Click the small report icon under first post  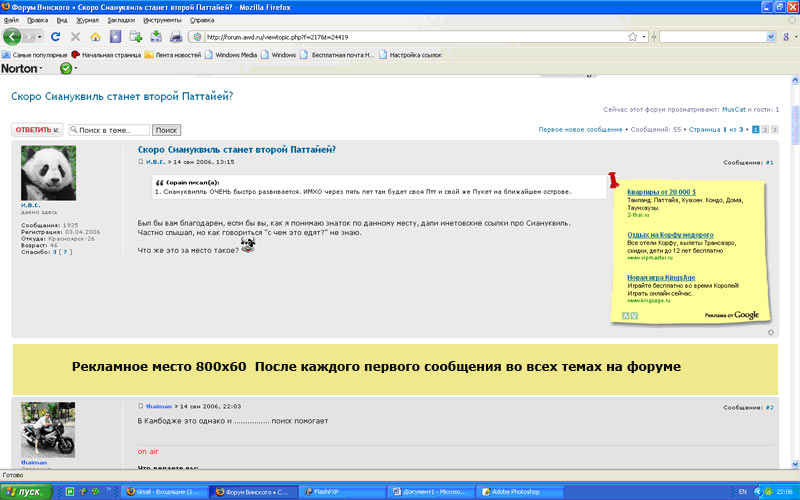770,332
